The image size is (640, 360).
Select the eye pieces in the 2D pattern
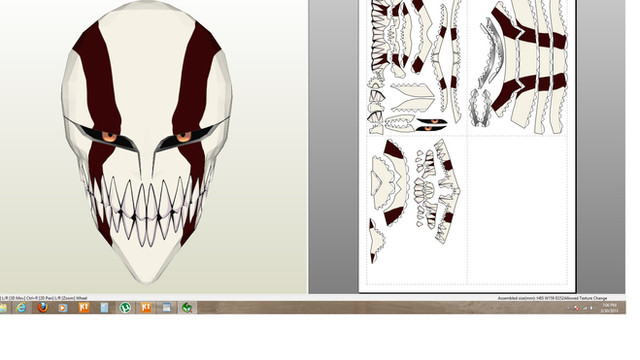click(431, 124)
